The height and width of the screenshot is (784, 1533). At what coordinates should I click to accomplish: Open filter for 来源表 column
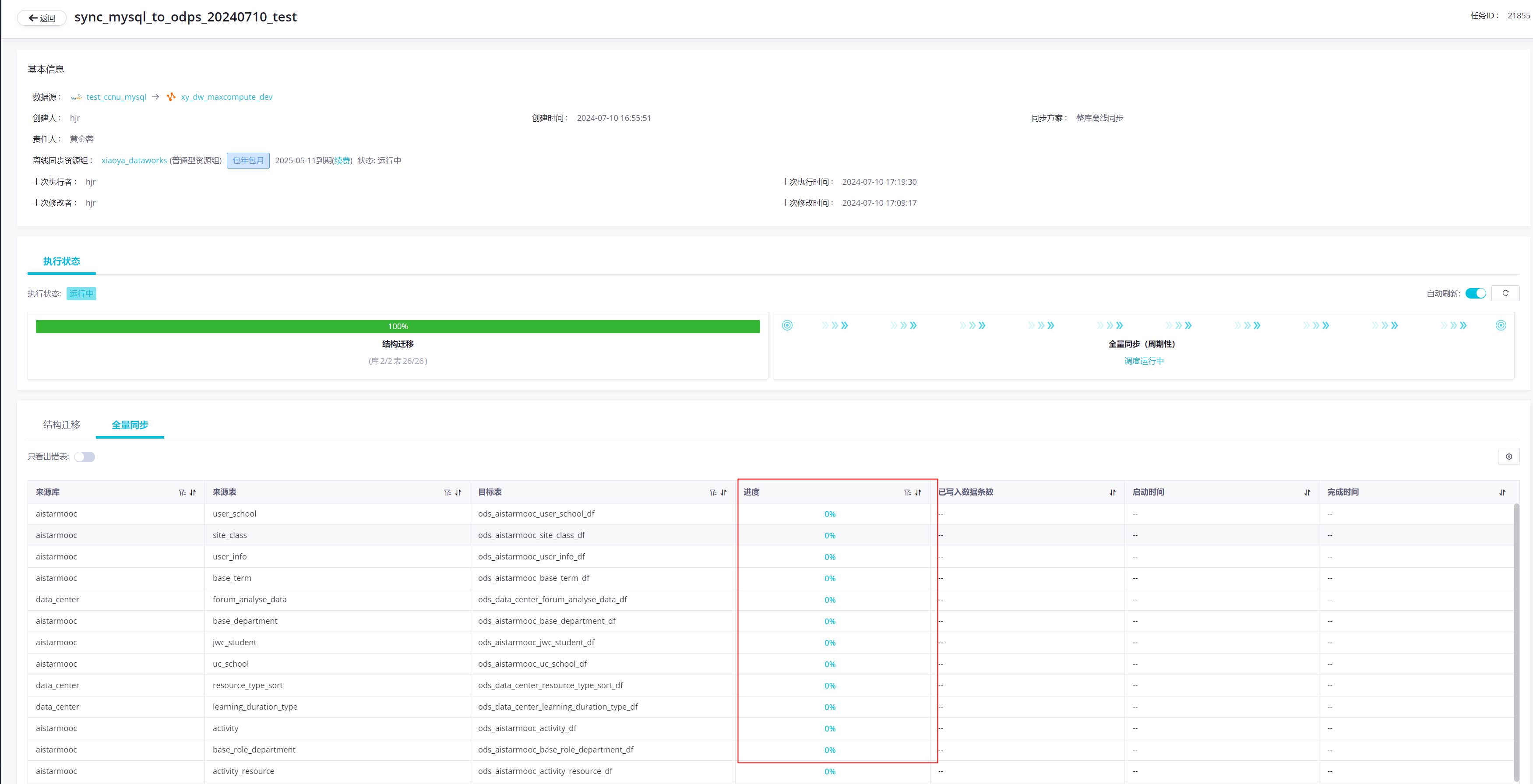click(447, 492)
